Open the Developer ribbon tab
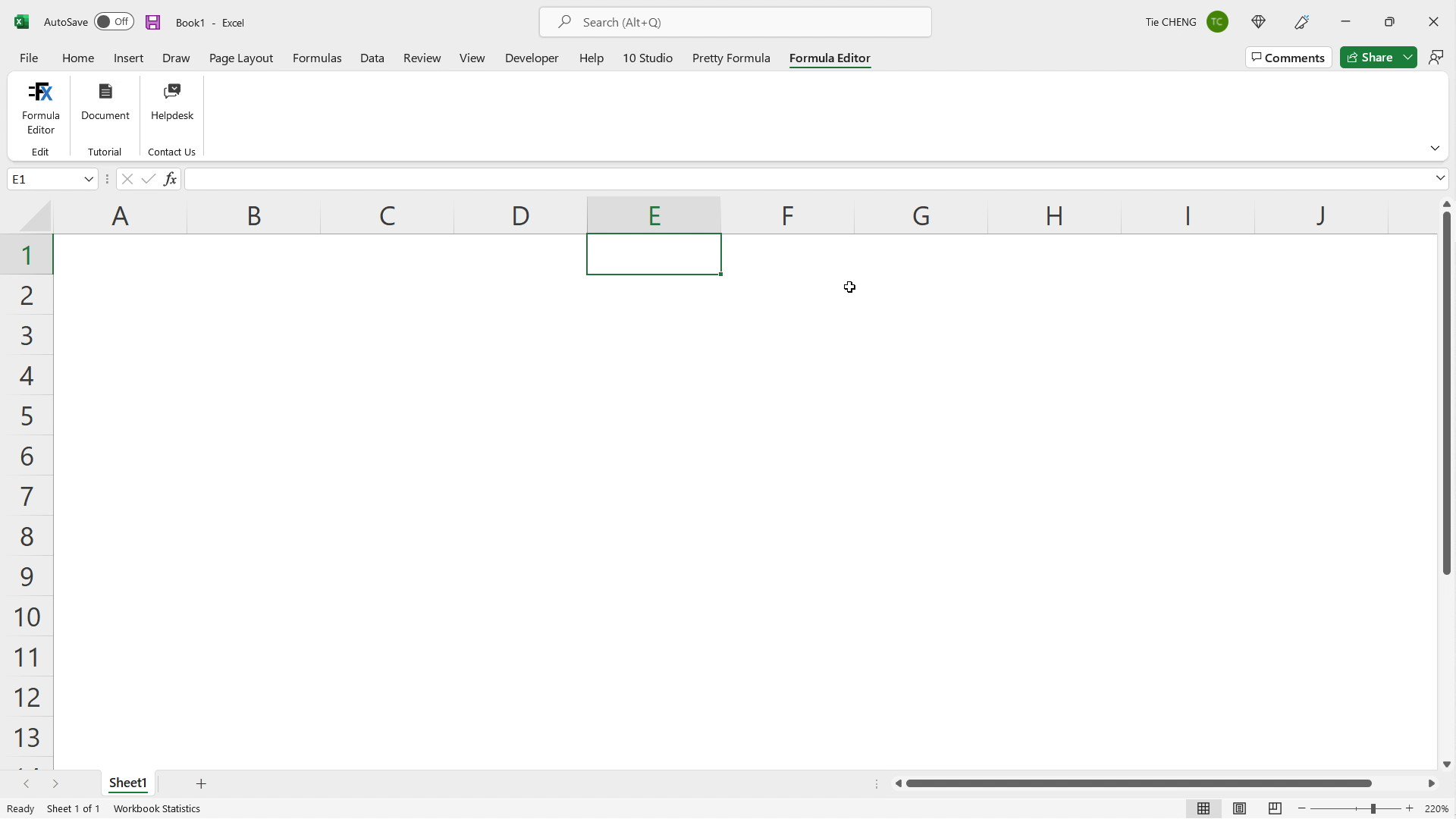The width and height of the screenshot is (1456, 819). 532,58
